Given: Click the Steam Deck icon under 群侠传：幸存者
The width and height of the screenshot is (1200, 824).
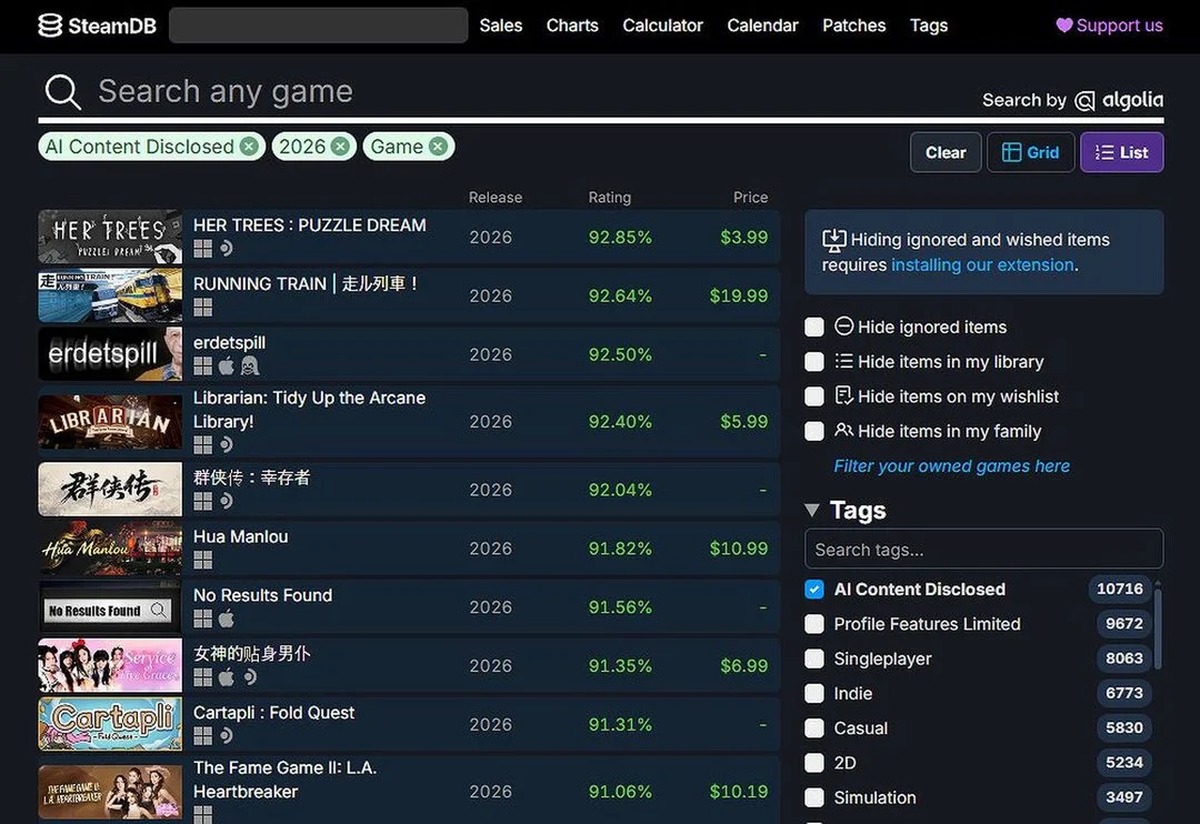Looking at the screenshot, I should [226, 501].
